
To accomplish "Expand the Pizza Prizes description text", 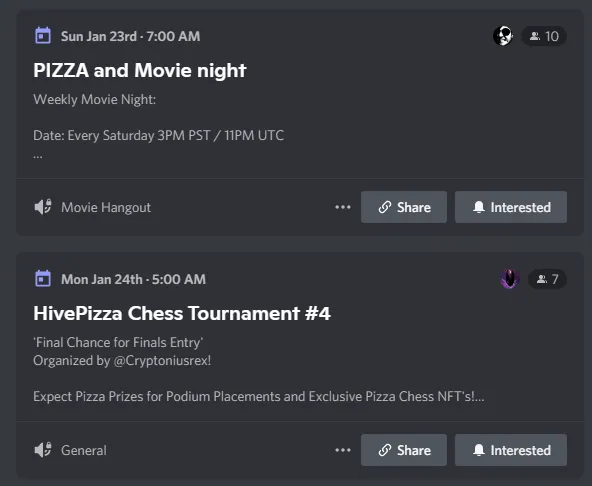I will (x=259, y=397).
